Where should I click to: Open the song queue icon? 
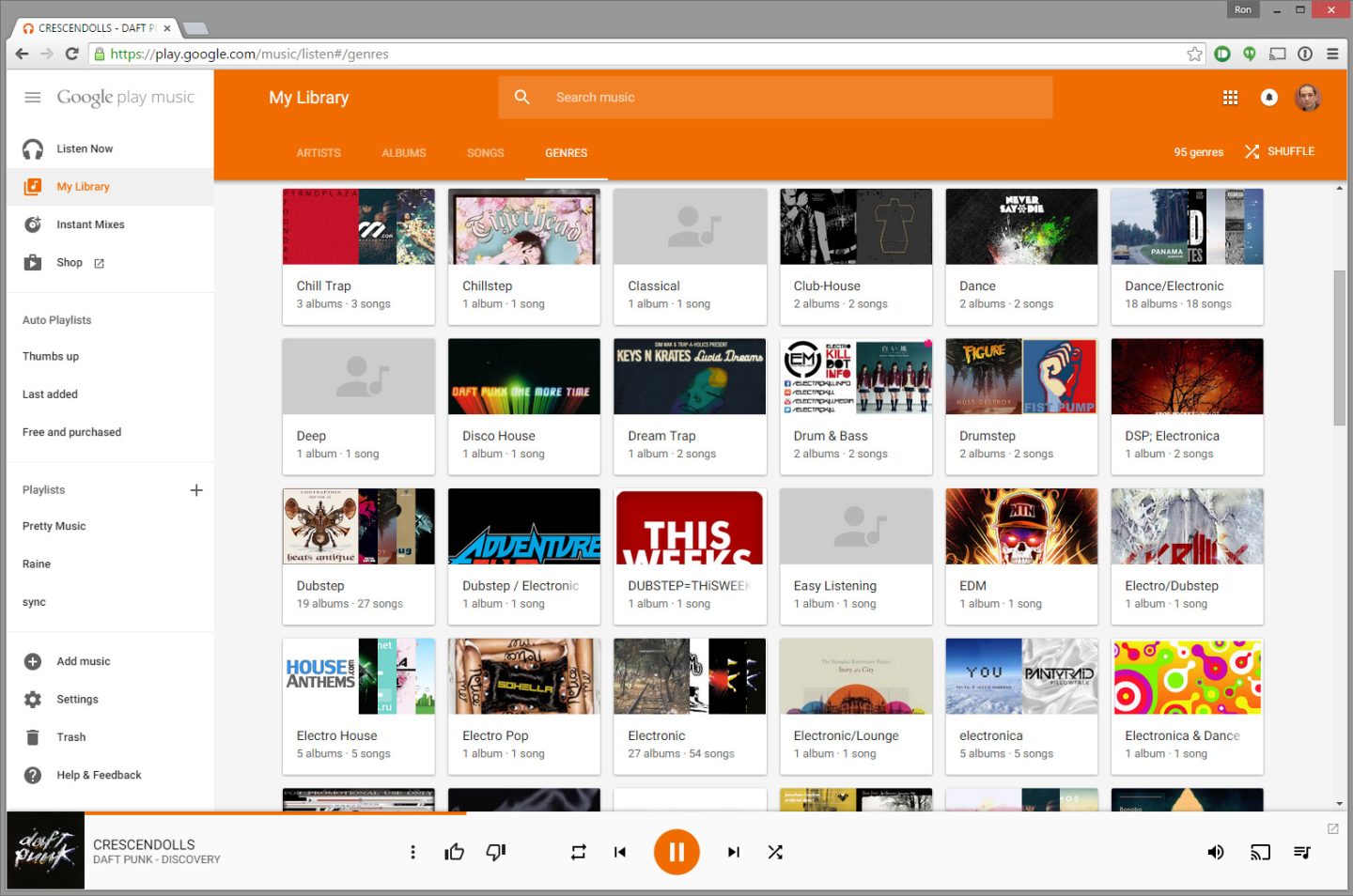pos(1301,852)
